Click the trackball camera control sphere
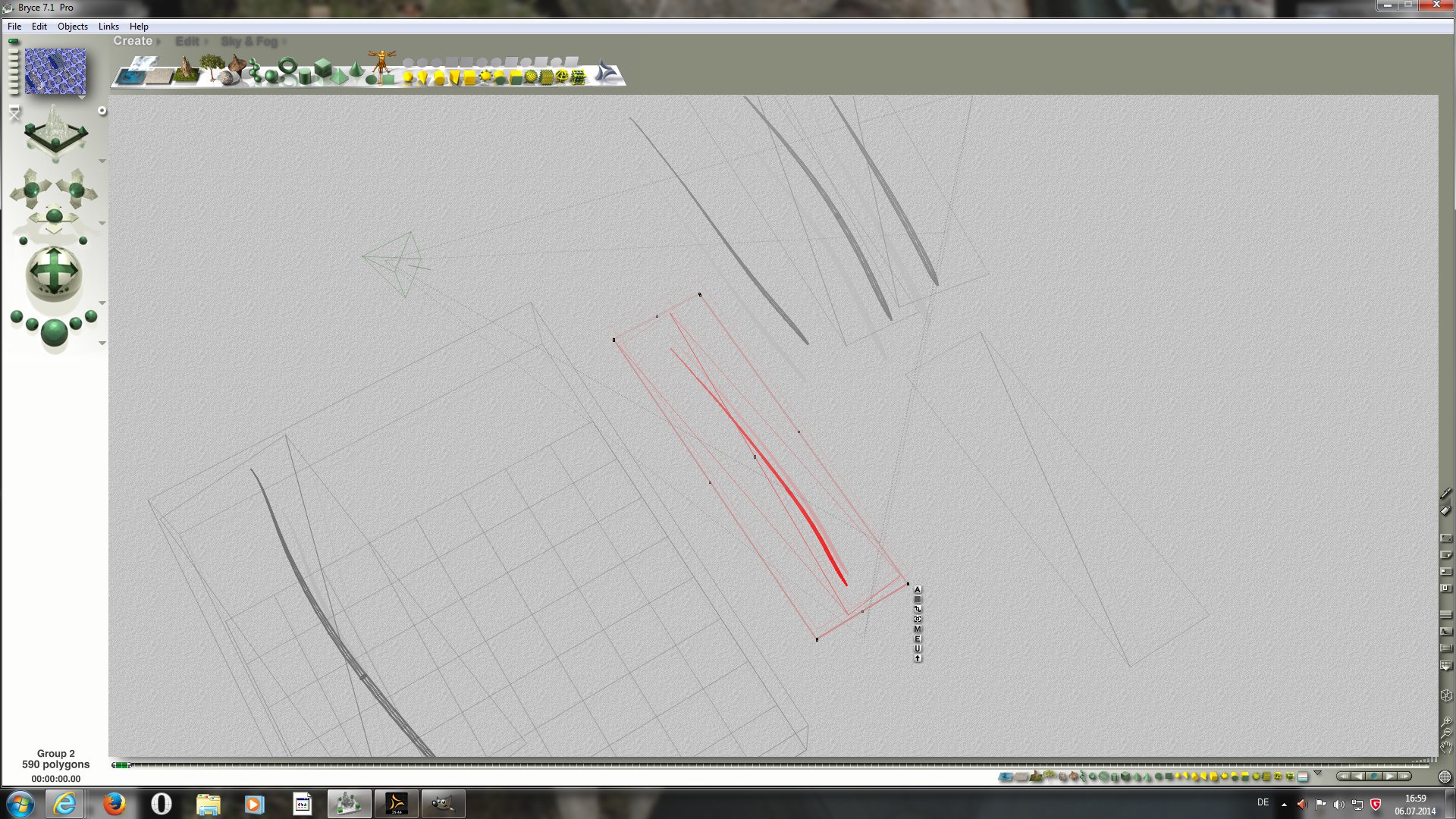 54,271
